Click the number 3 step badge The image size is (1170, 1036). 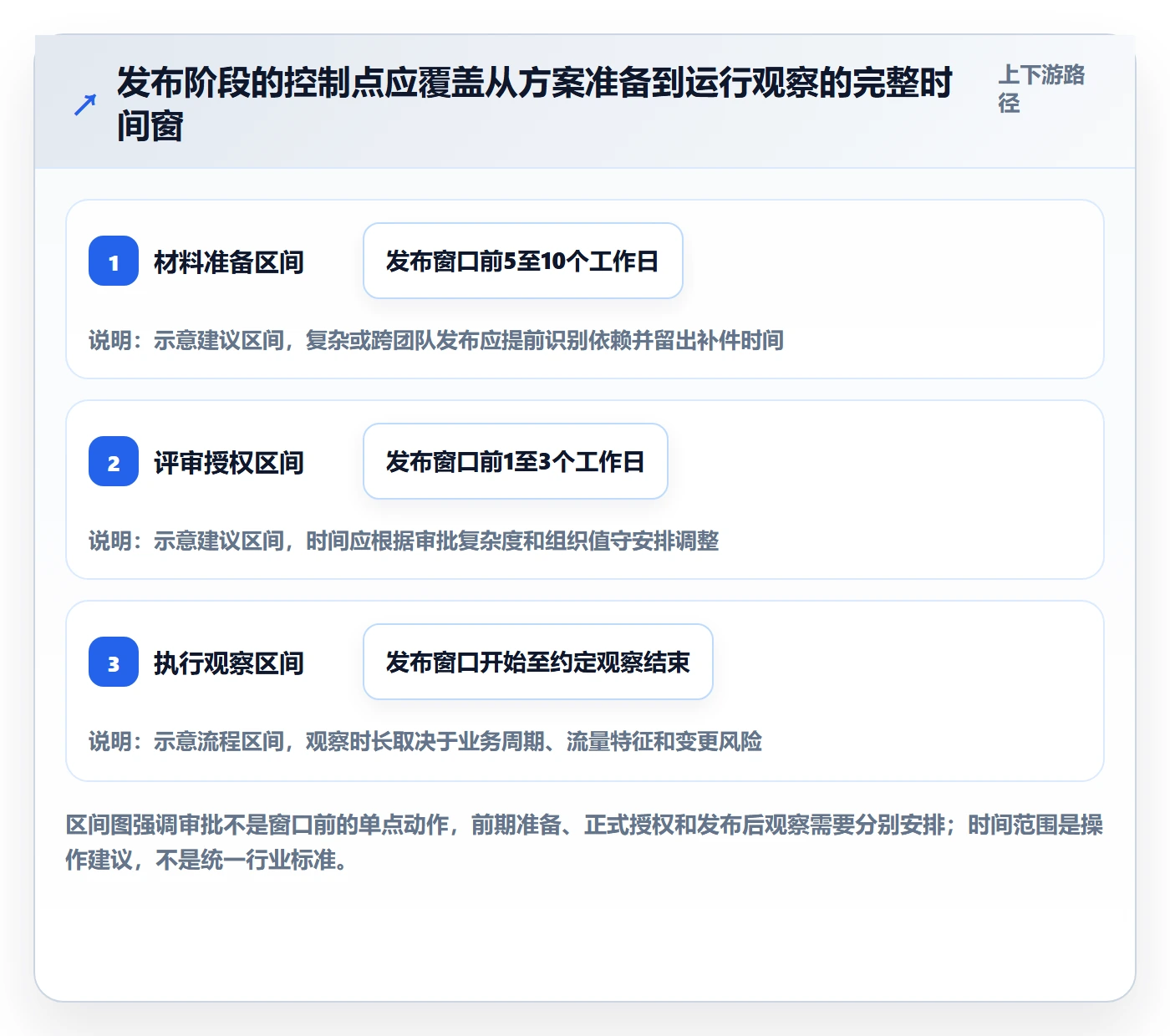click(114, 662)
